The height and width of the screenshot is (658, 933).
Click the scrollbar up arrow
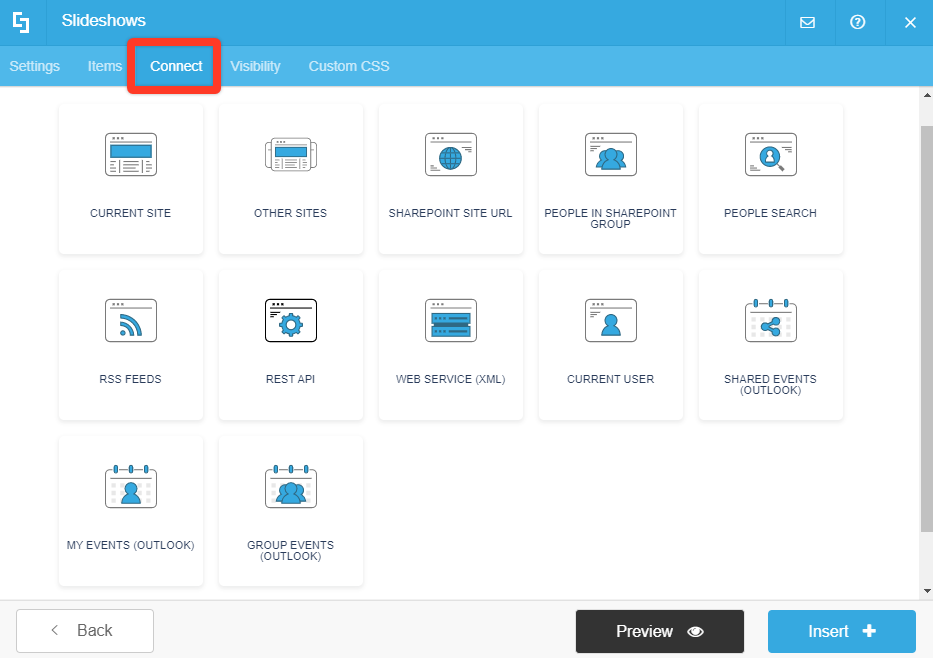[x=927, y=95]
